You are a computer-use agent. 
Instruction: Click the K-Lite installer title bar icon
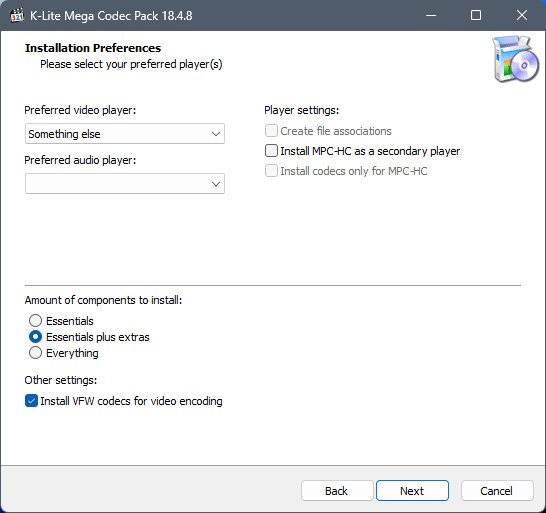point(16,16)
